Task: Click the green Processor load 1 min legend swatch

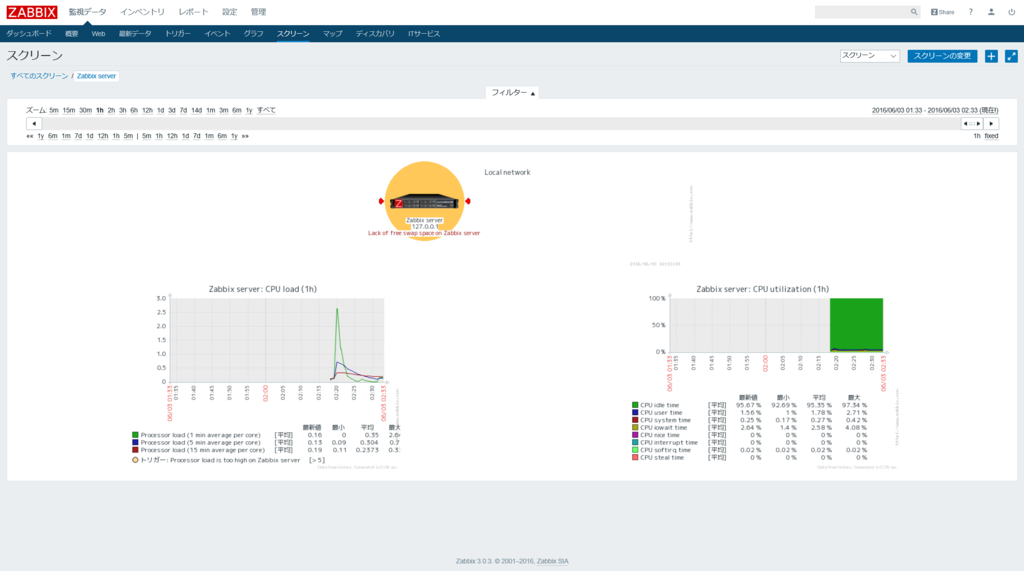Action: [135, 434]
